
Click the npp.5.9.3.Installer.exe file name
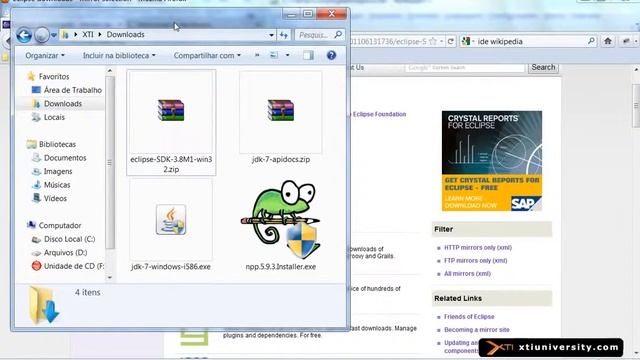[x=281, y=267]
